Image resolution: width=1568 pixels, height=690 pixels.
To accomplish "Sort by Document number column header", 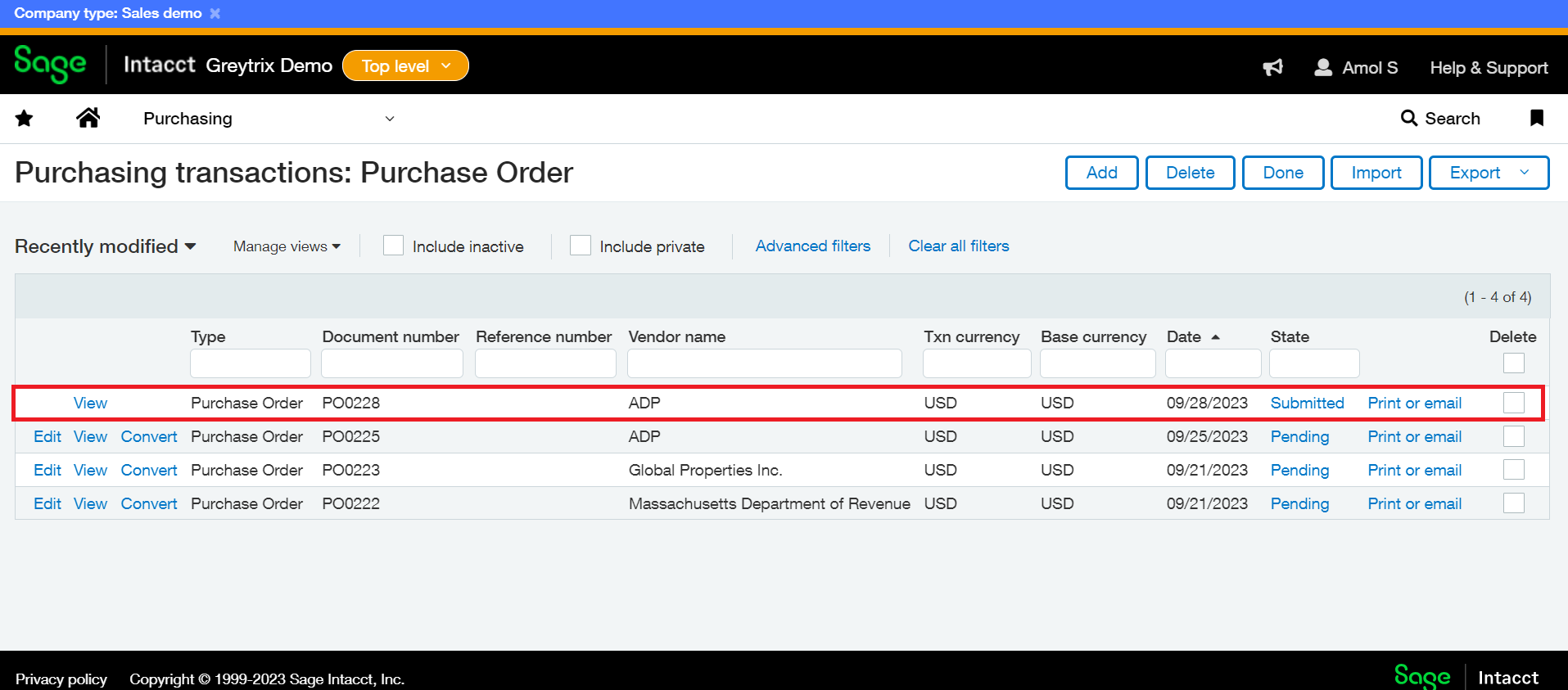I will (x=391, y=336).
